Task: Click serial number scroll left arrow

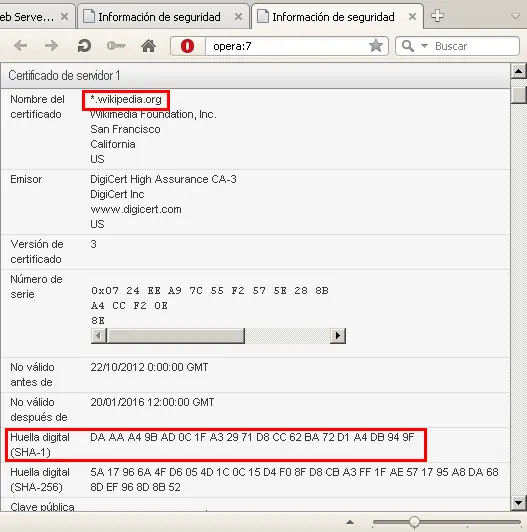Action: click(x=99, y=336)
